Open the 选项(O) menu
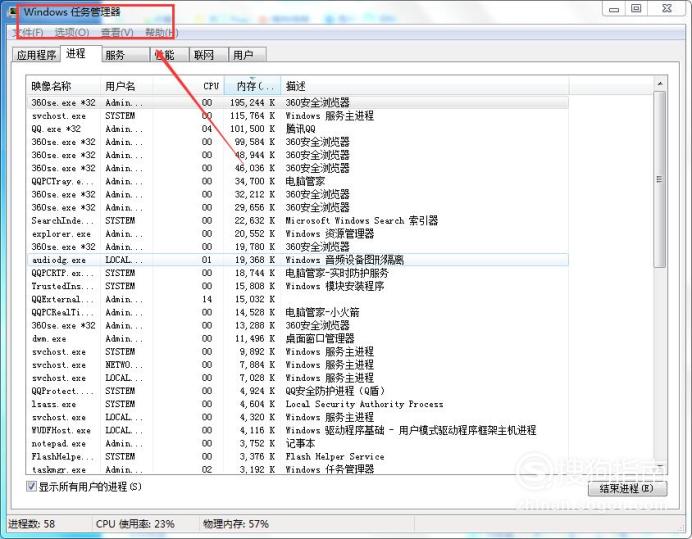Image resolution: width=692 pixels, height=539 pixels. click(x=71, y=33)
